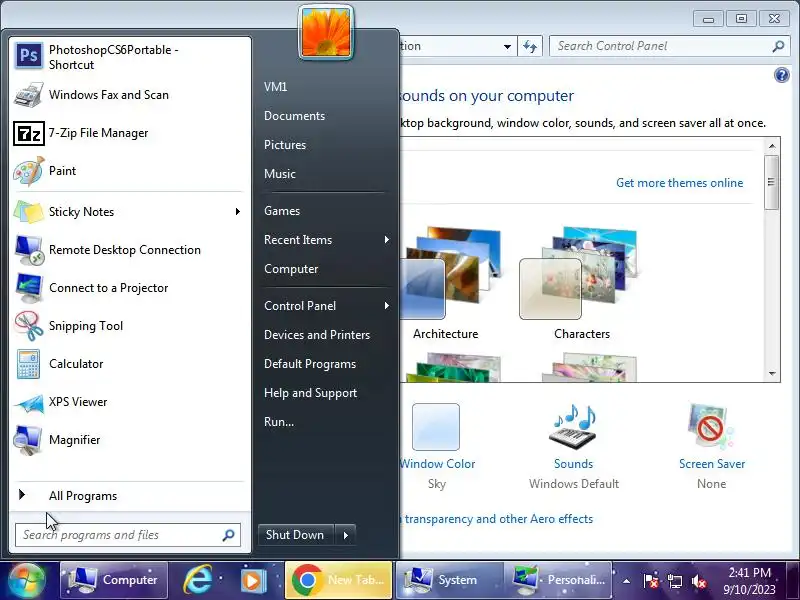
Task: Open Games from Start menu
Action: tap(282, 211)
